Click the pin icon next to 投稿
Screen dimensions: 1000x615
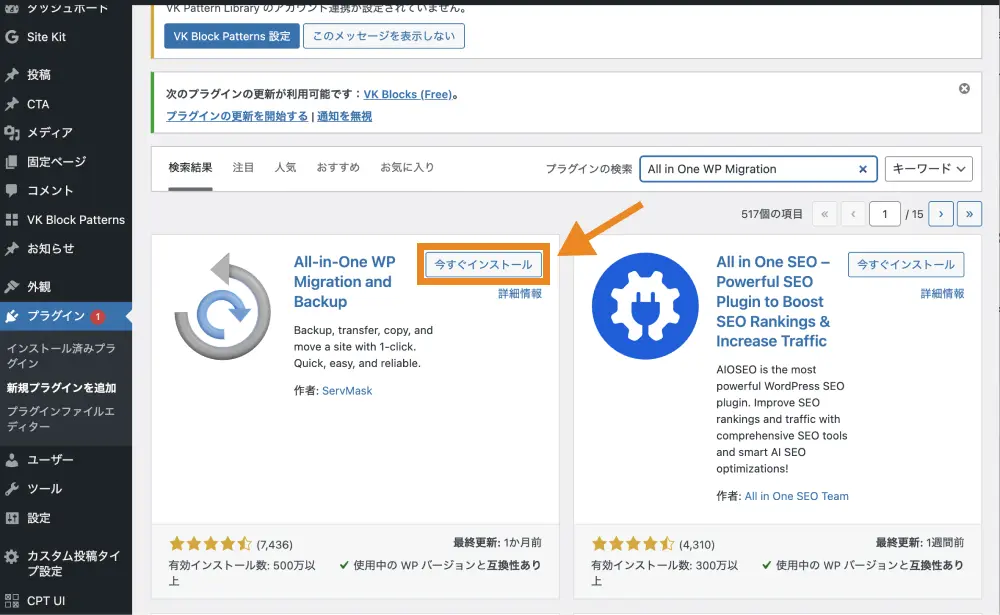12,75
